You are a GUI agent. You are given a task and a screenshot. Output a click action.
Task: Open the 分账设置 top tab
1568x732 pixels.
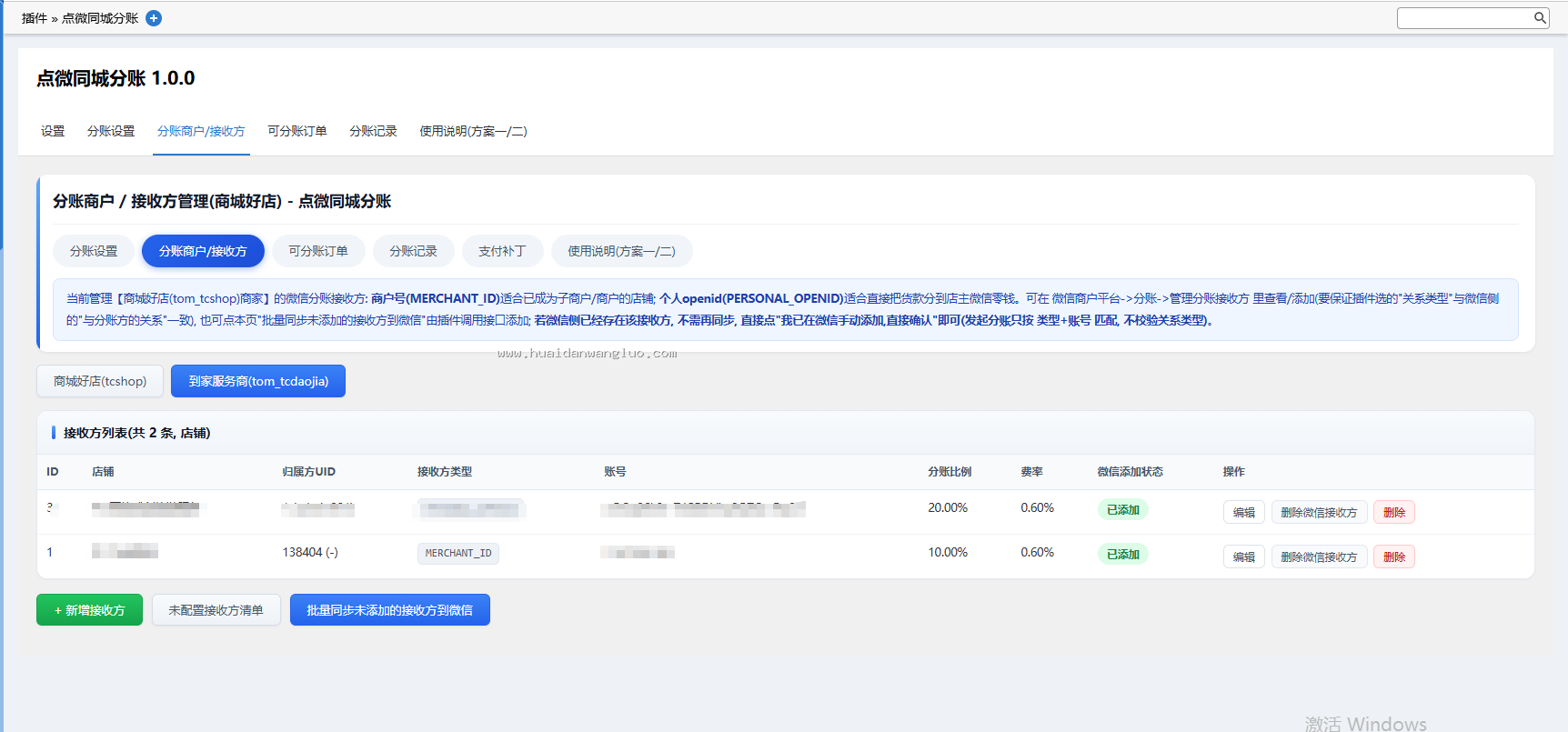pos(111,131)
